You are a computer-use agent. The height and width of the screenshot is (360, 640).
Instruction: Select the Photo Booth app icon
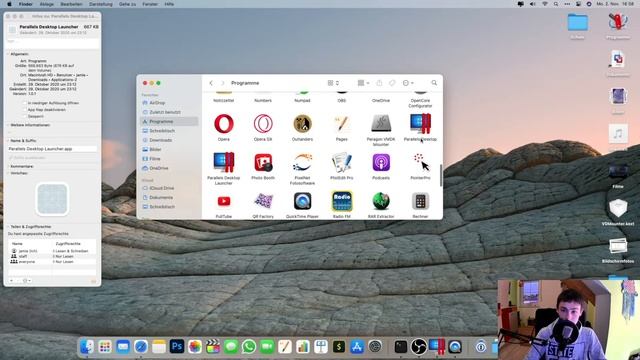click(x=263, y=162)
